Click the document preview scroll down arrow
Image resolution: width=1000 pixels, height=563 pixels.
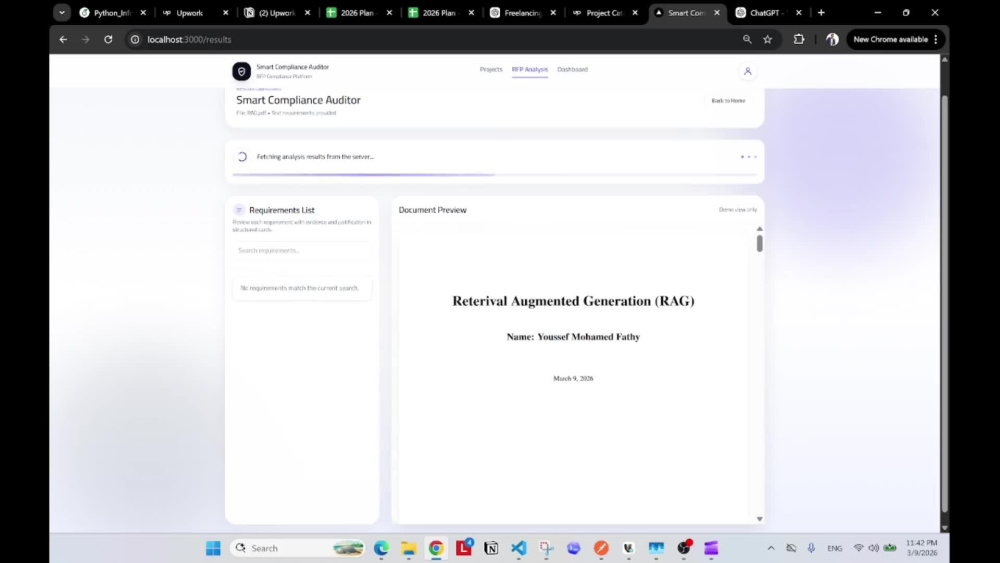760,519
